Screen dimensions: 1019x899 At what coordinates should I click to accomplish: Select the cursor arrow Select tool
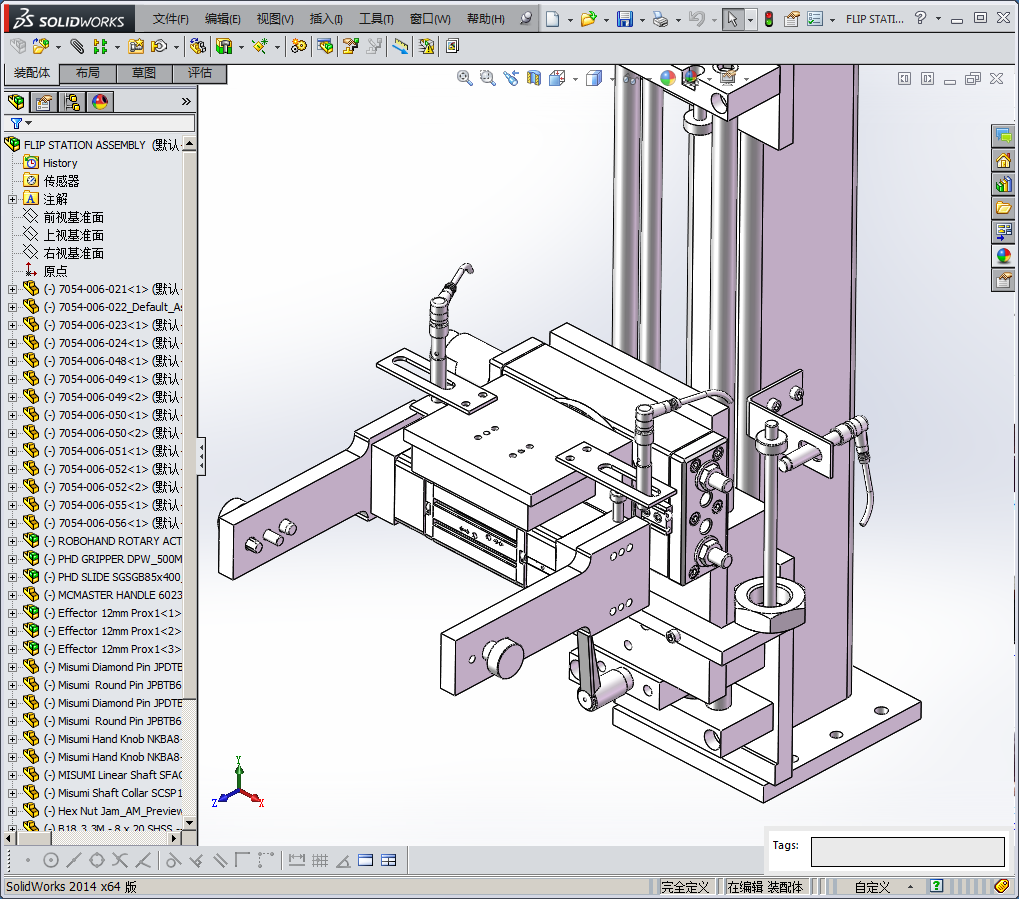click(x=733, y=19)
